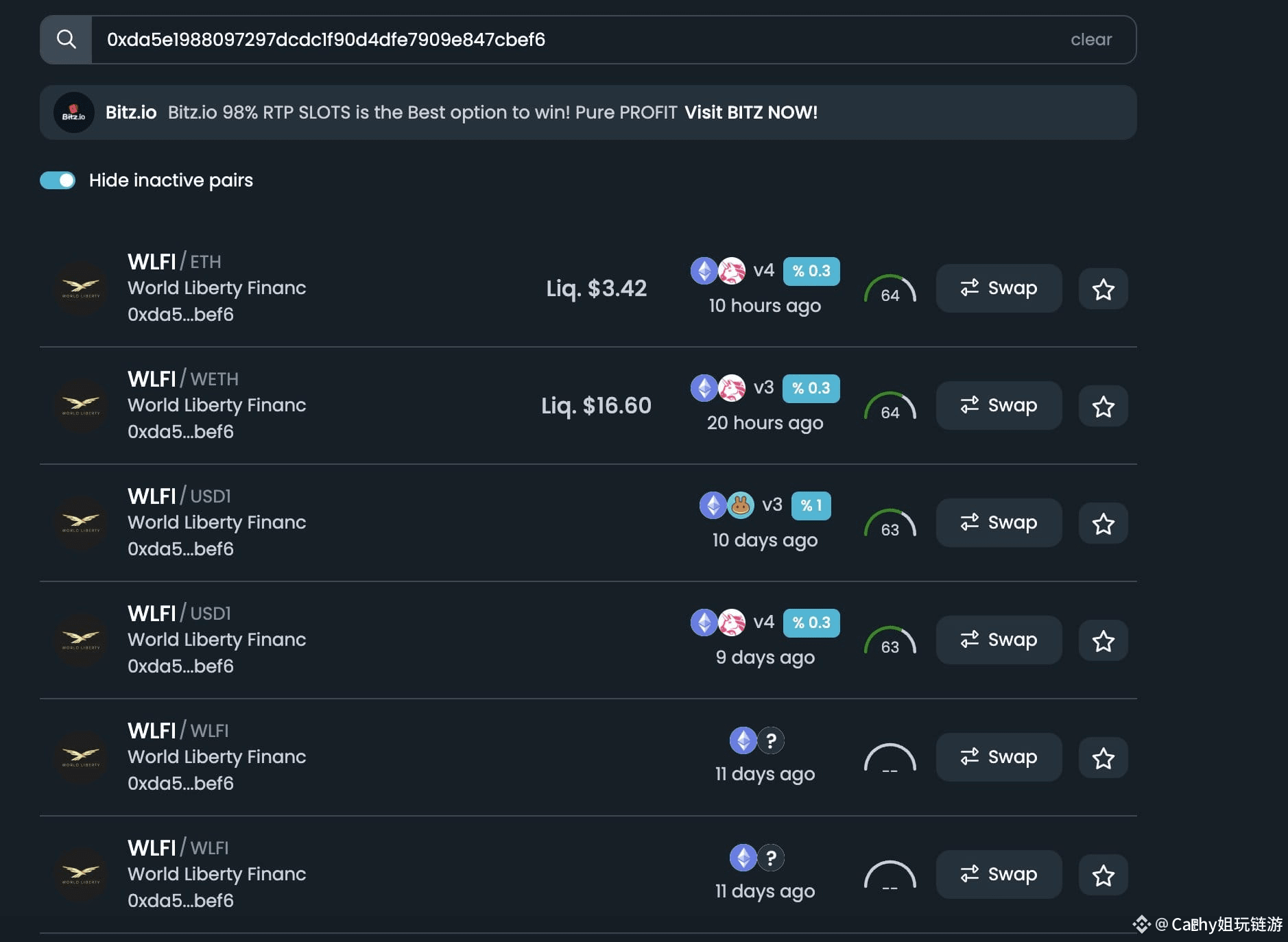Open score 63 gauge on WLFI/USD1 v3

[x=890, y=523]
